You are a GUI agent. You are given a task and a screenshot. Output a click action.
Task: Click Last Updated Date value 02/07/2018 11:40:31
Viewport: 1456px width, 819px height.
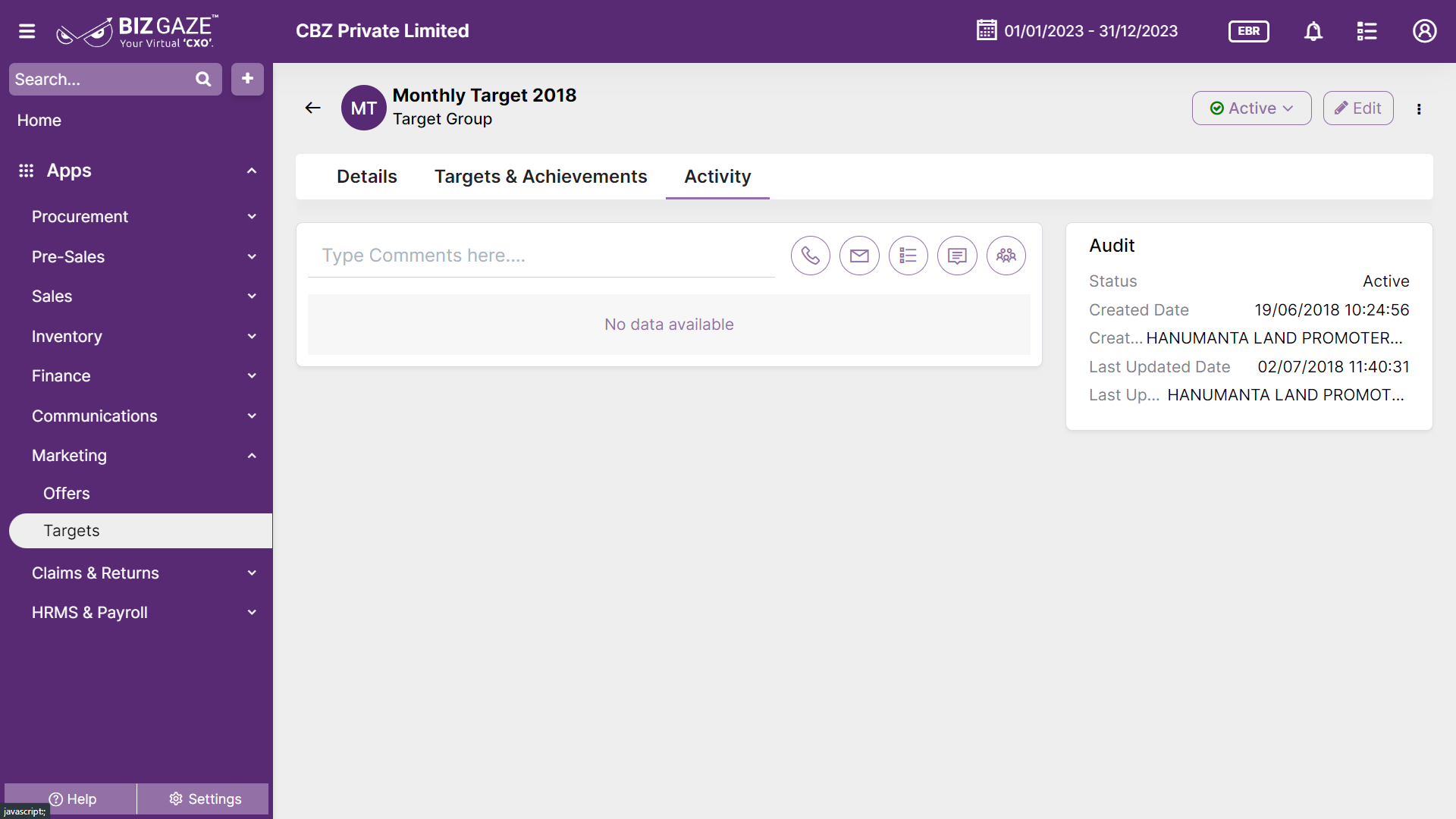(x=1333, y=367)
